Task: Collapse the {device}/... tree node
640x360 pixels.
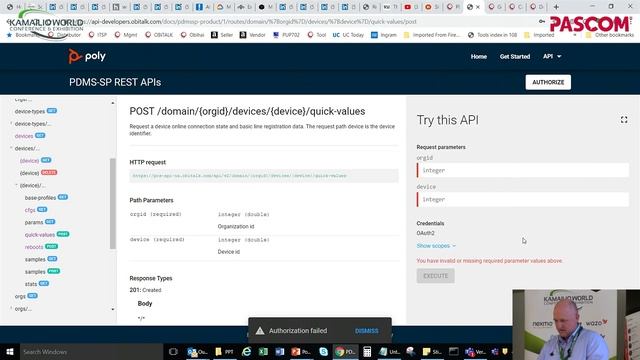Action: point(17,185)
